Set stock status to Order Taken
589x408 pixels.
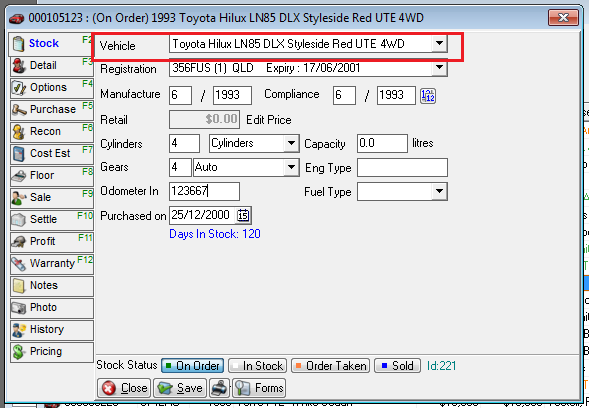(x=331, y=366)
